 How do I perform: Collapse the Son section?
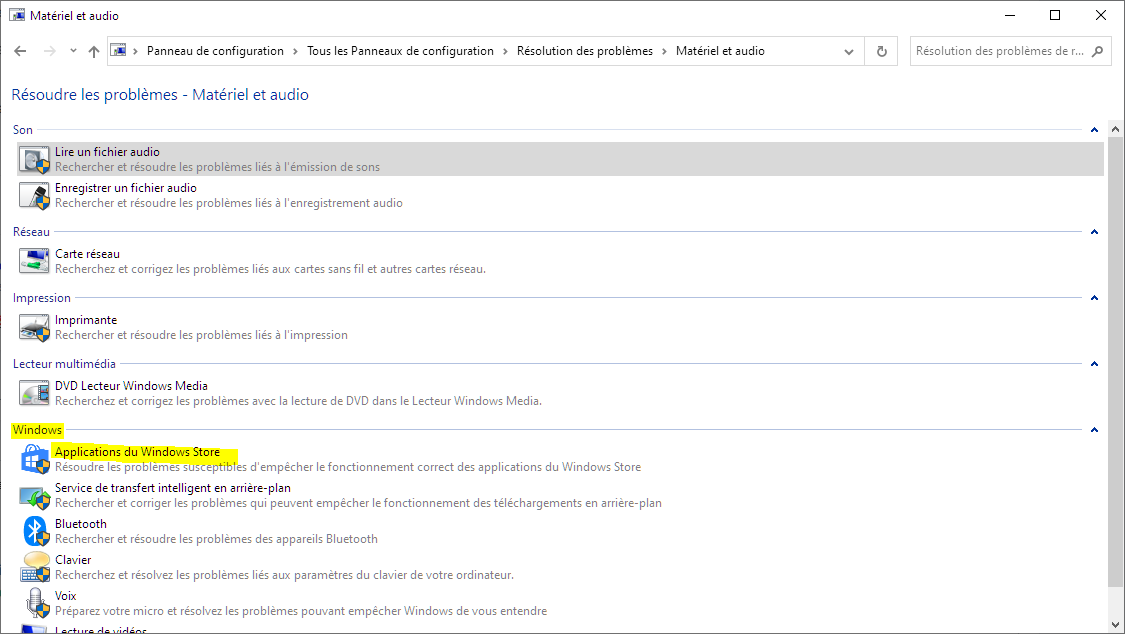pyautogui.click(x=1095, y=130)
